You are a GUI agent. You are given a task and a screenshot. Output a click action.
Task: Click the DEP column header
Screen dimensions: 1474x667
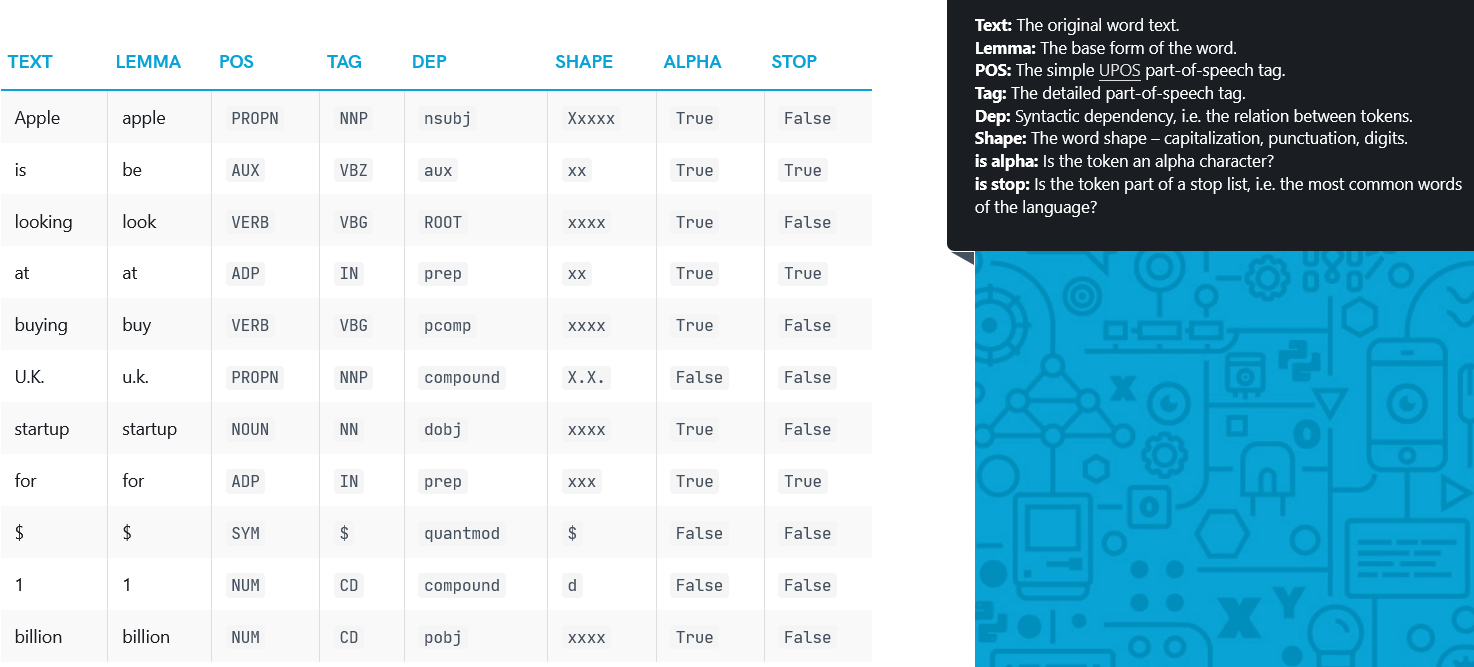(429, 62)
